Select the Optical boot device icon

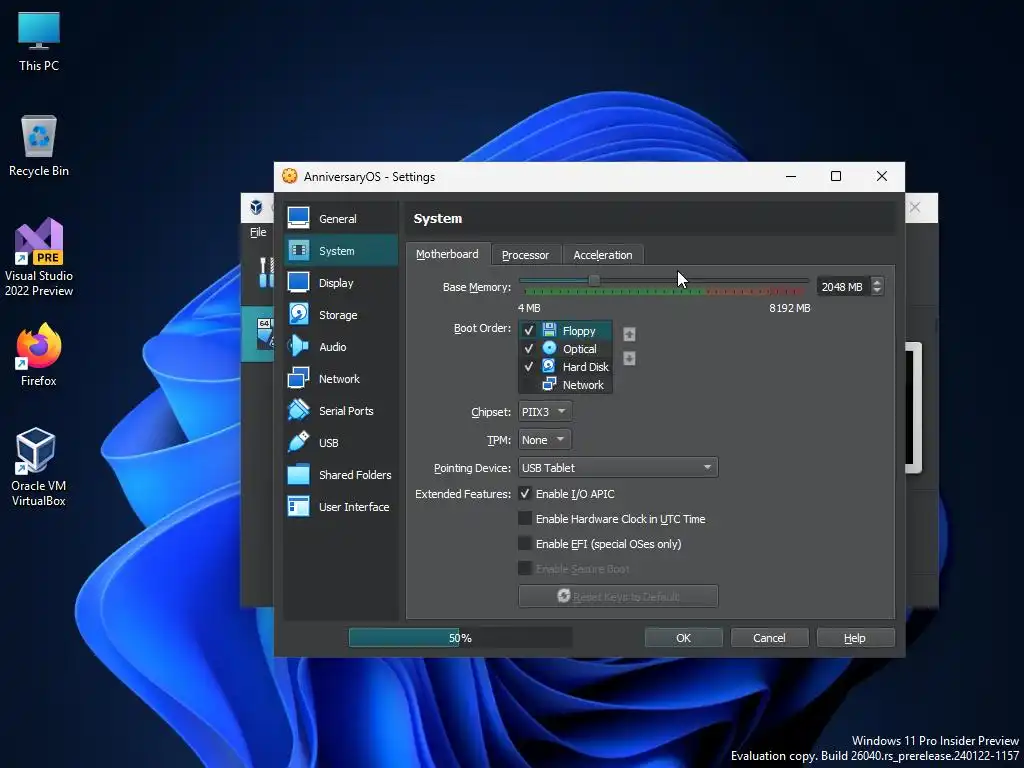549,348
